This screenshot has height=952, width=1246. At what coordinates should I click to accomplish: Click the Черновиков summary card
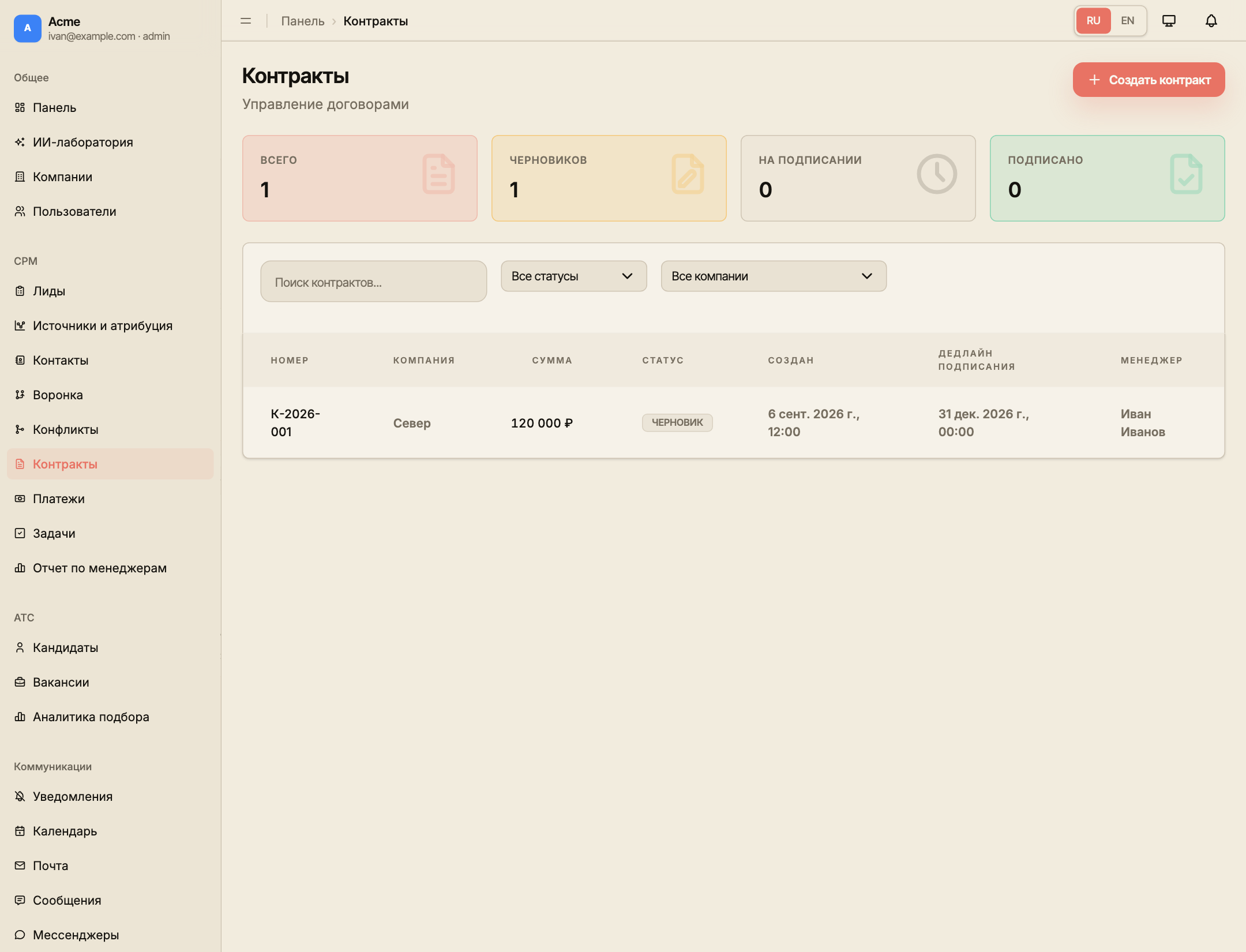609,178
